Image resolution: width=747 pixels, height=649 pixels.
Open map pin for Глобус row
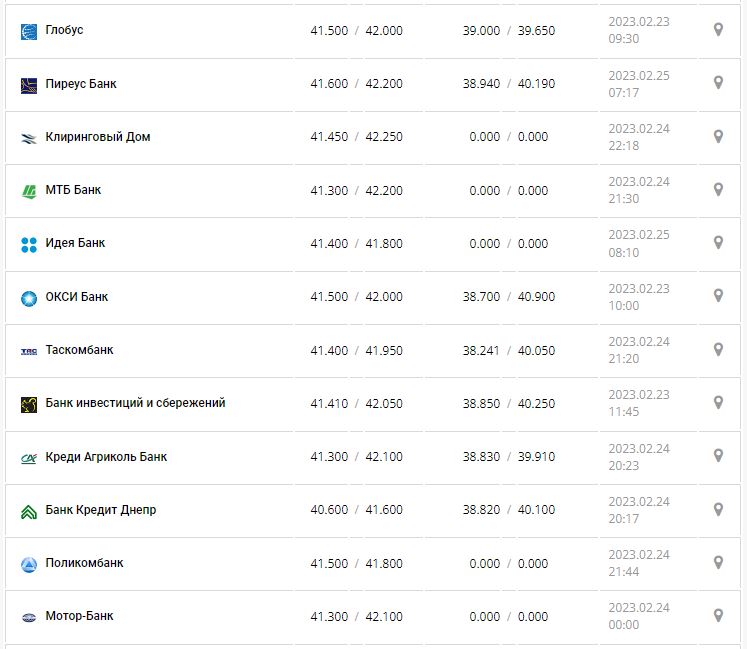point(717,30)
